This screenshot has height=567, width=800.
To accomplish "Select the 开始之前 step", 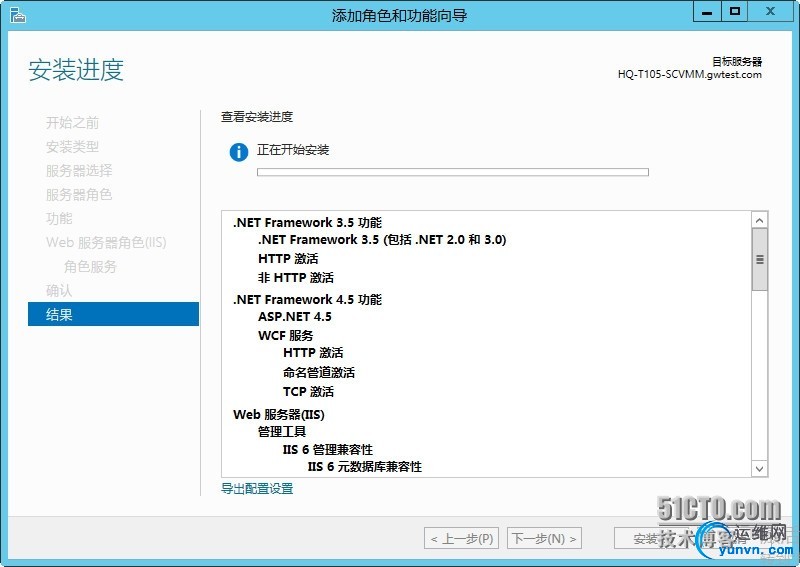I will tap(72, 122).
